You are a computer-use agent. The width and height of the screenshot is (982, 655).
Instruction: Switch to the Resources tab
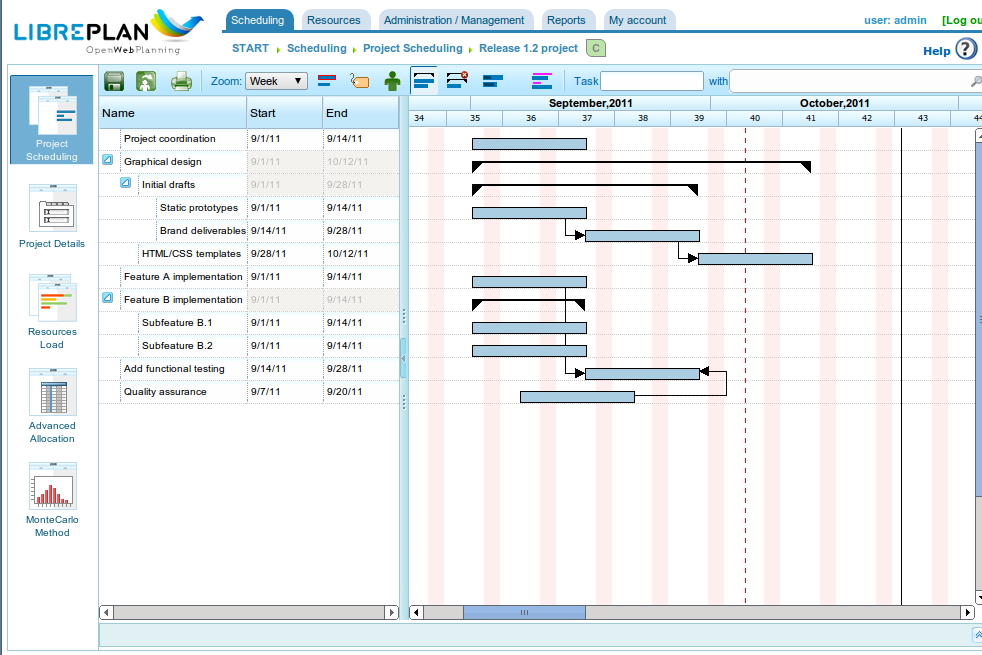pos(334,20)
